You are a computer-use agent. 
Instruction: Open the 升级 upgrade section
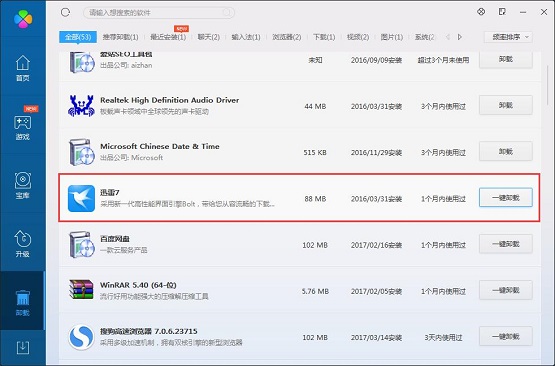coord(23,244)
